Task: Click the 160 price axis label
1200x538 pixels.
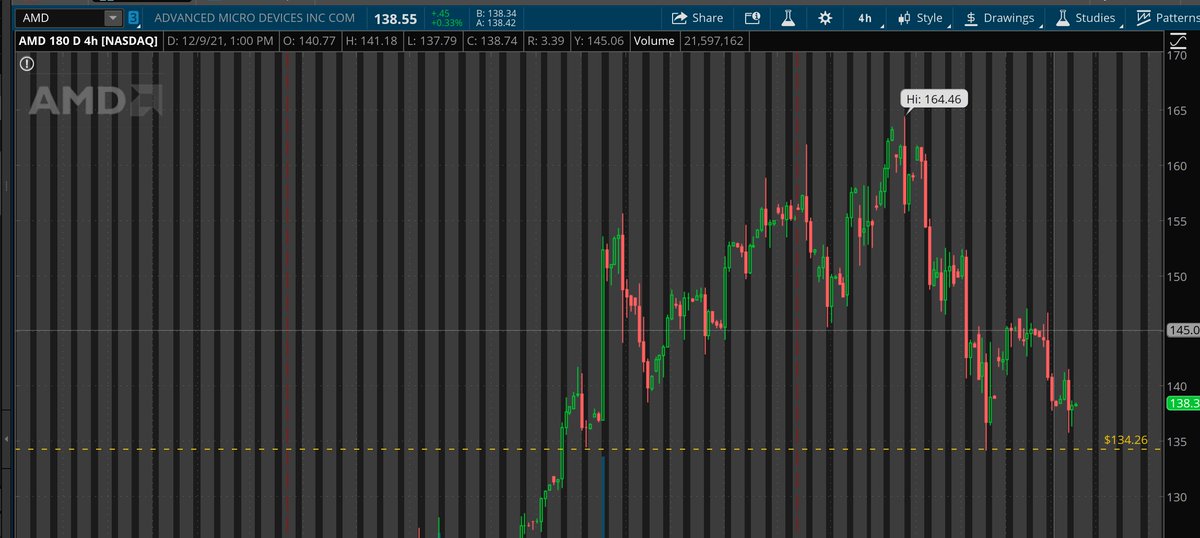Action: [x=1178, y=166]
